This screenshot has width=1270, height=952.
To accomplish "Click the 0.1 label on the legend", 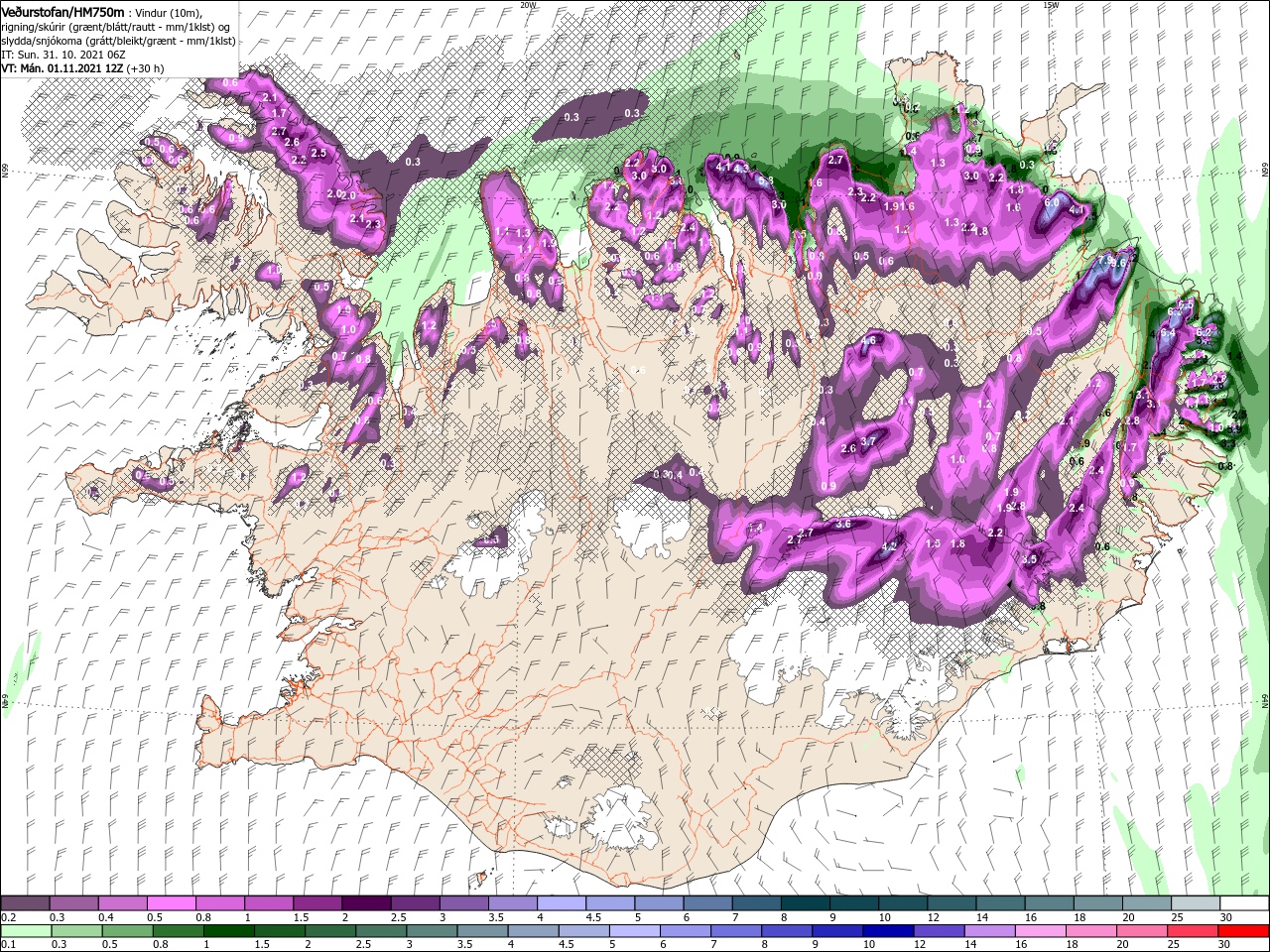I will click(8, 945).
